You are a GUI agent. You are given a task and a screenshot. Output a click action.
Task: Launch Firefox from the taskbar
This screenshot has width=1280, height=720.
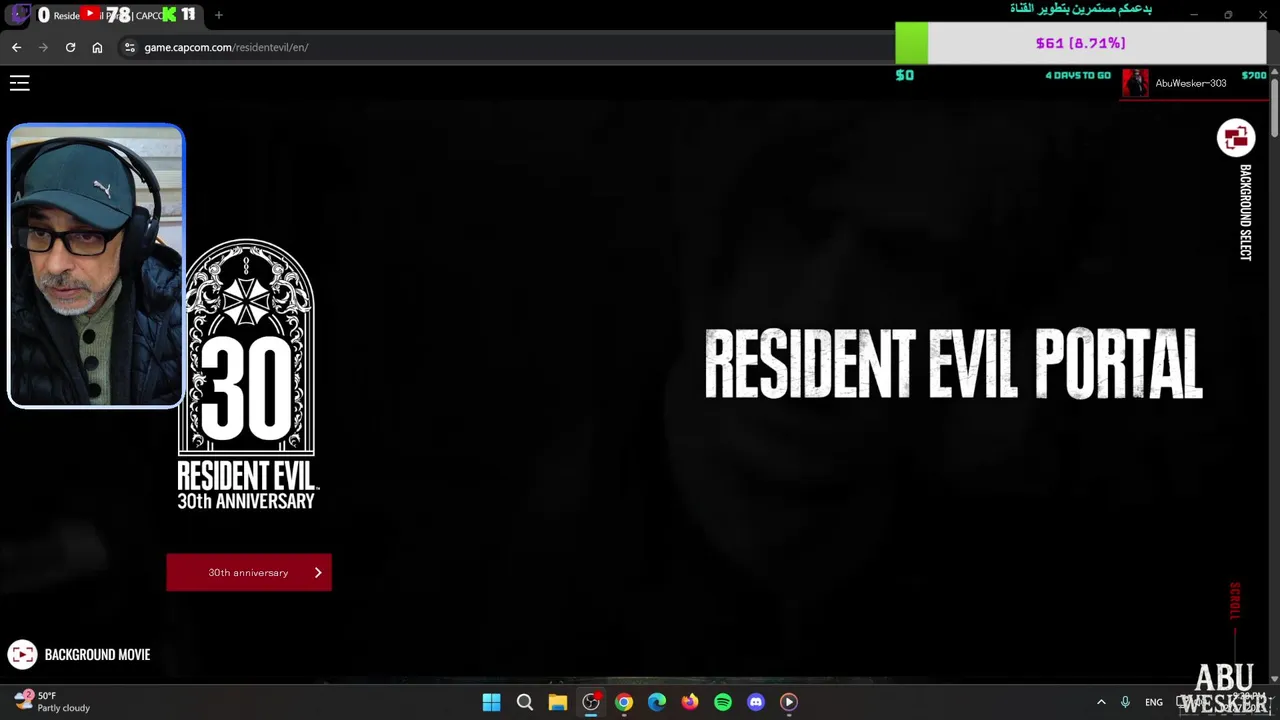(x=690, y=702)
